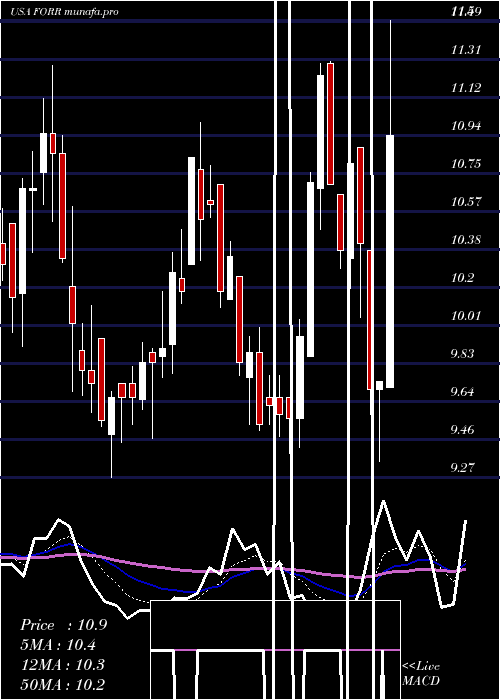The width and height of the screenshot is (500, 700).
Task: Click the '12MA : 10.3' readout
Action: coord(63,665)
